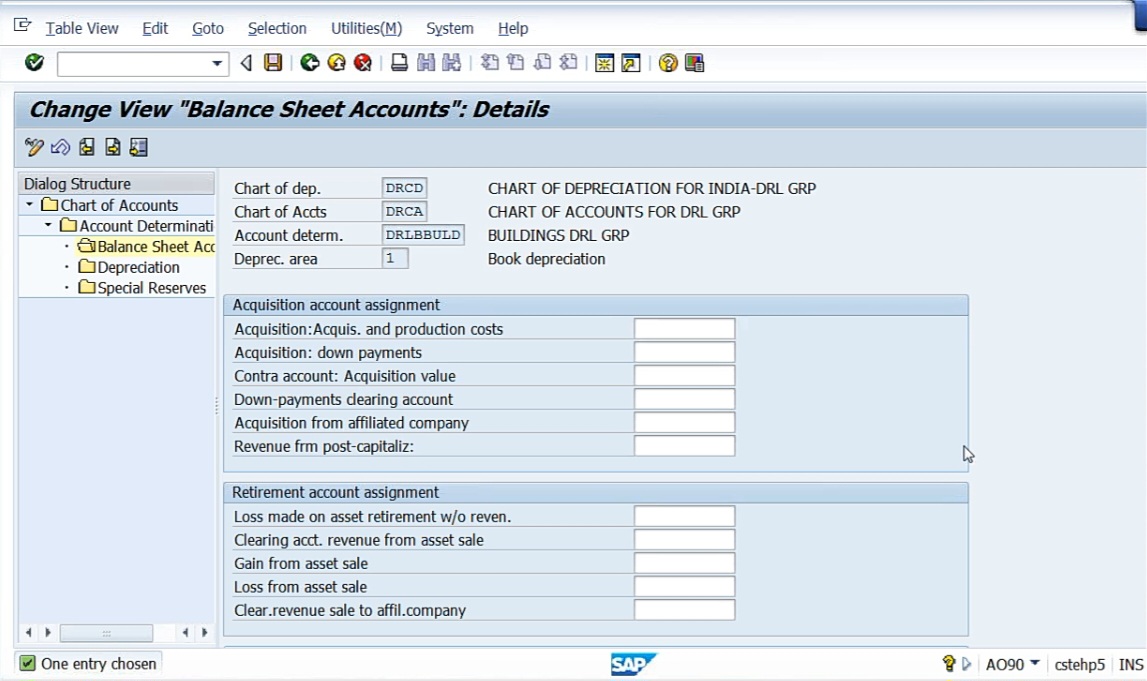Open the Table View menu
This screenshot has width=1147, height=681.
coord(82,29)
